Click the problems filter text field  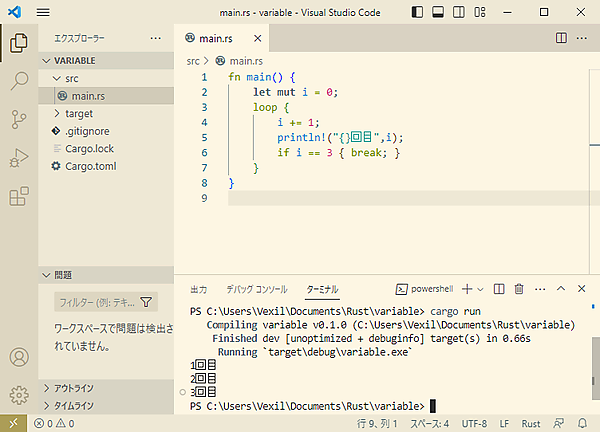pyautogui.click(x=96, y=301)
